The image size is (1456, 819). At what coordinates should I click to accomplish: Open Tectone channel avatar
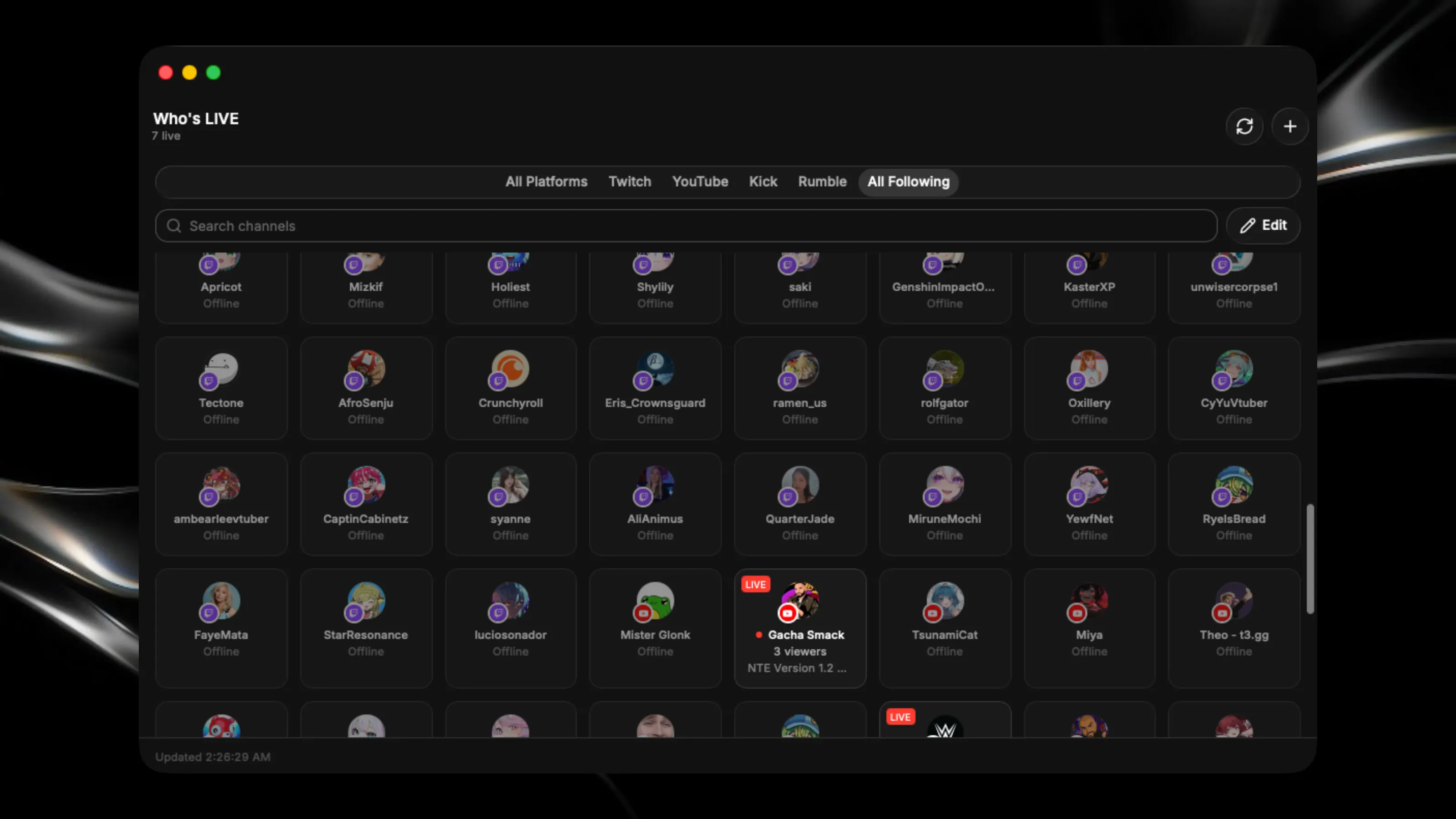[221, 369]
